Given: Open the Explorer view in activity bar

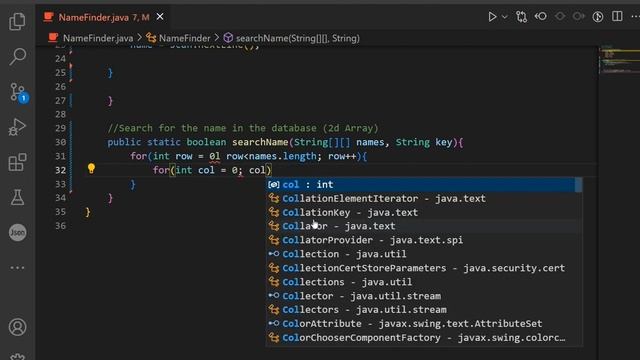Looking at the screenshot, I should tap(17, 21).
